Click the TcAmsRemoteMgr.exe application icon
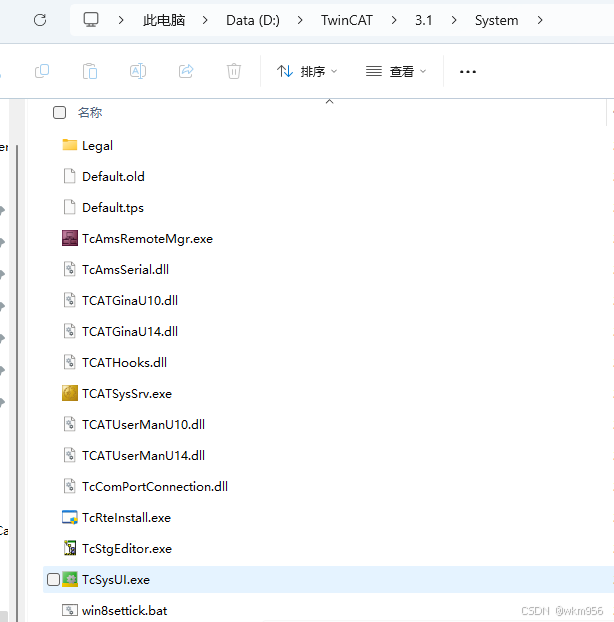This screenshot has width=614, height=622. tap(70, 238)
